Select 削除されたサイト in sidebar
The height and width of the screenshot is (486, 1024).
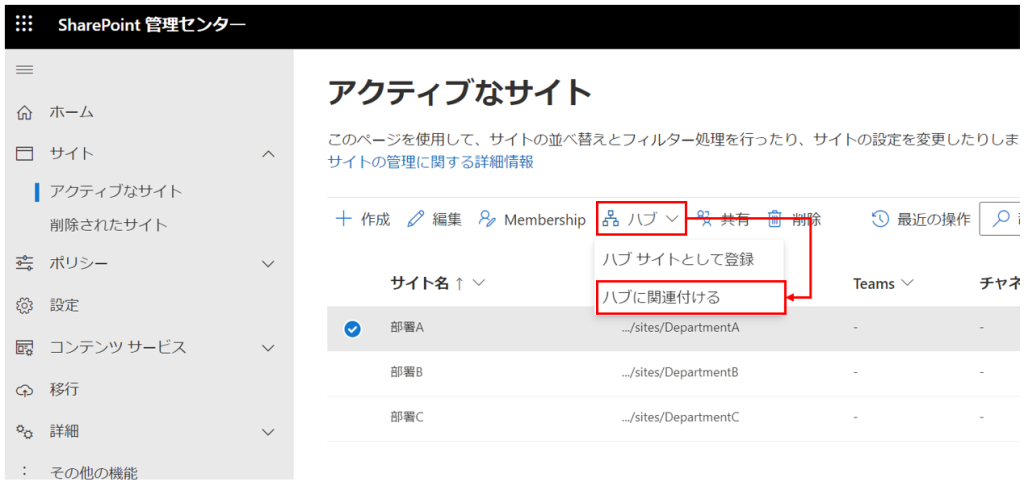click(109, 225)
